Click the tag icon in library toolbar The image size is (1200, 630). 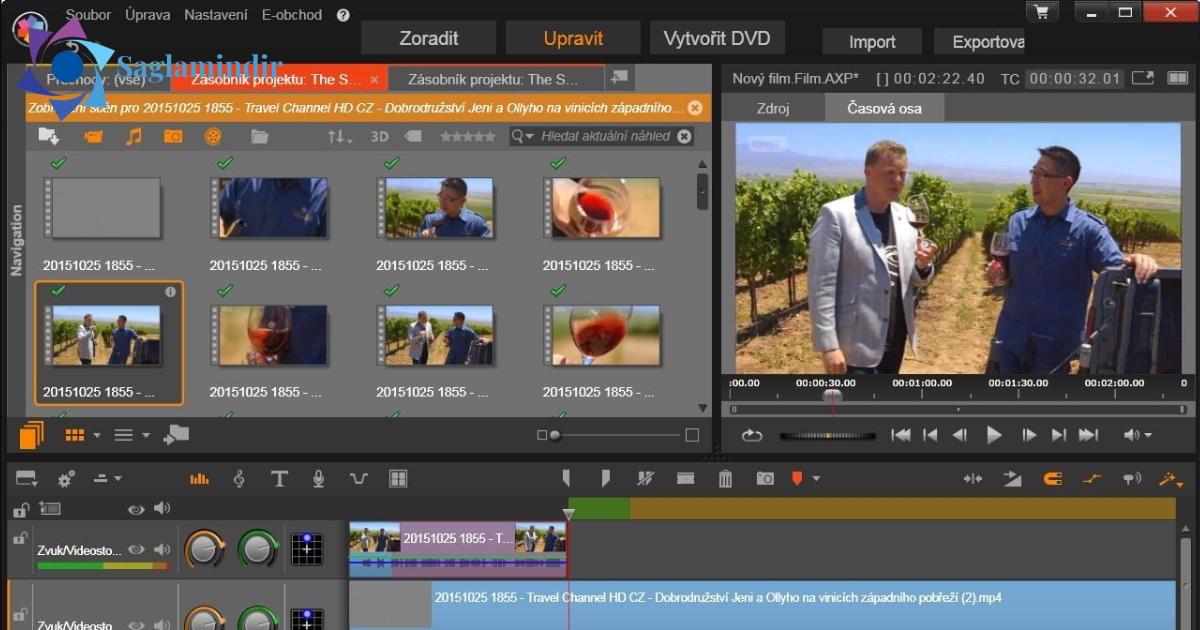413,136
